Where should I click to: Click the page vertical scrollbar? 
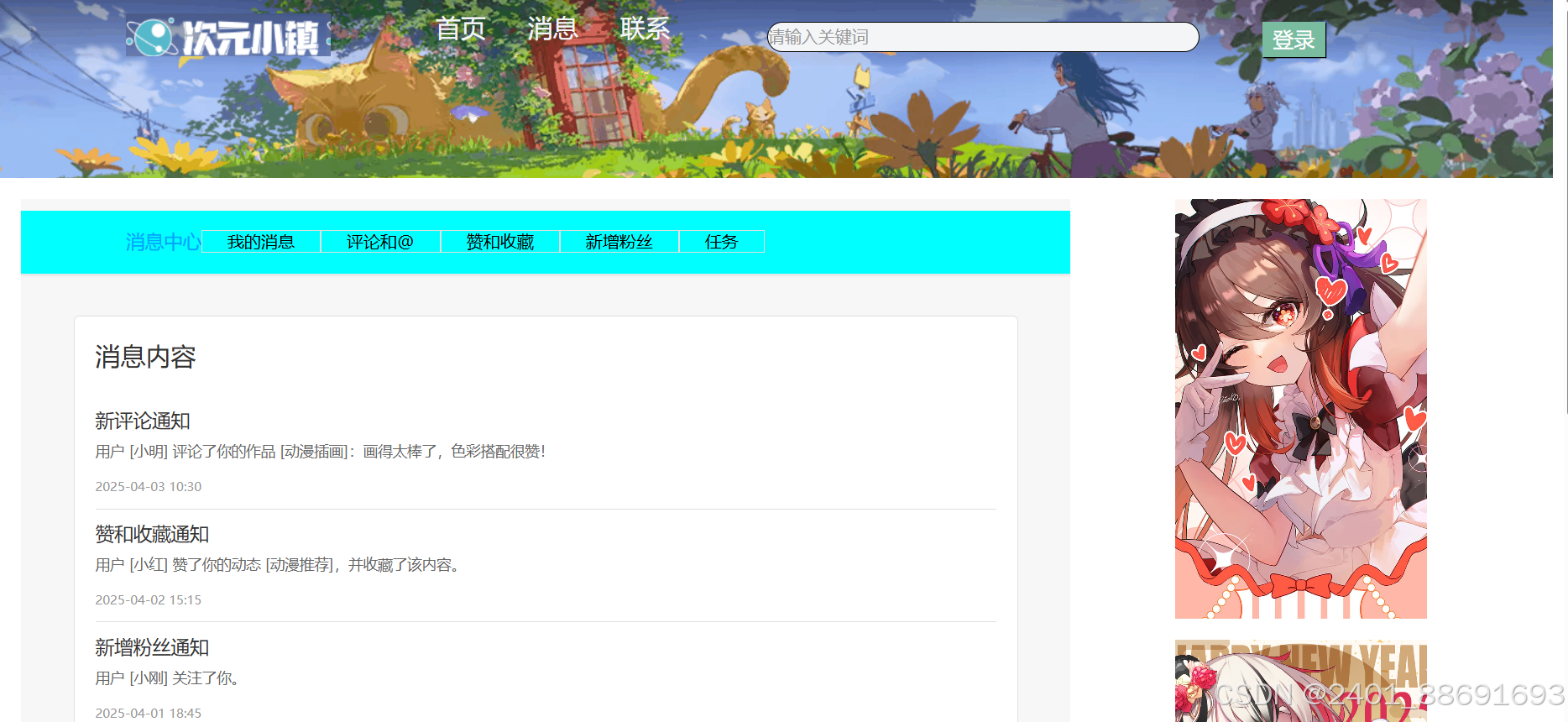pos(1566,206)
